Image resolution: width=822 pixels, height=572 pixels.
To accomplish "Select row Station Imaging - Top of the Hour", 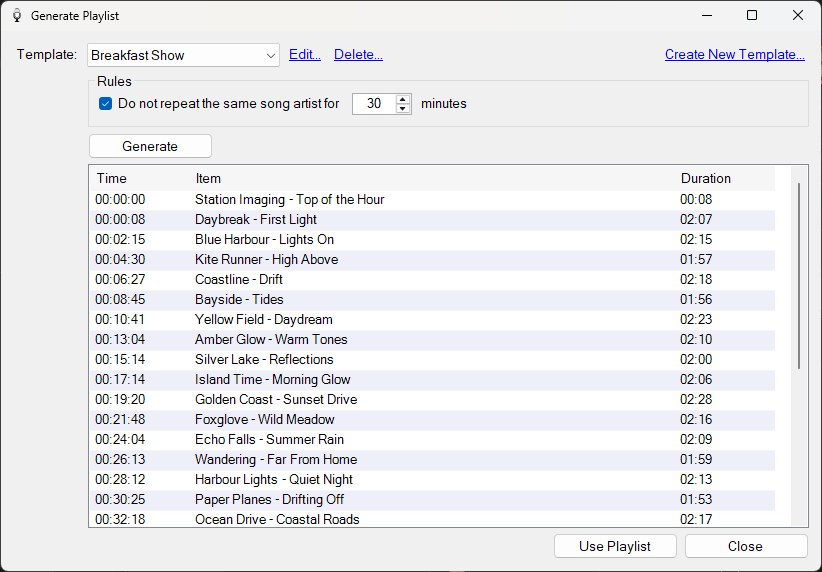I will [432, 200].
